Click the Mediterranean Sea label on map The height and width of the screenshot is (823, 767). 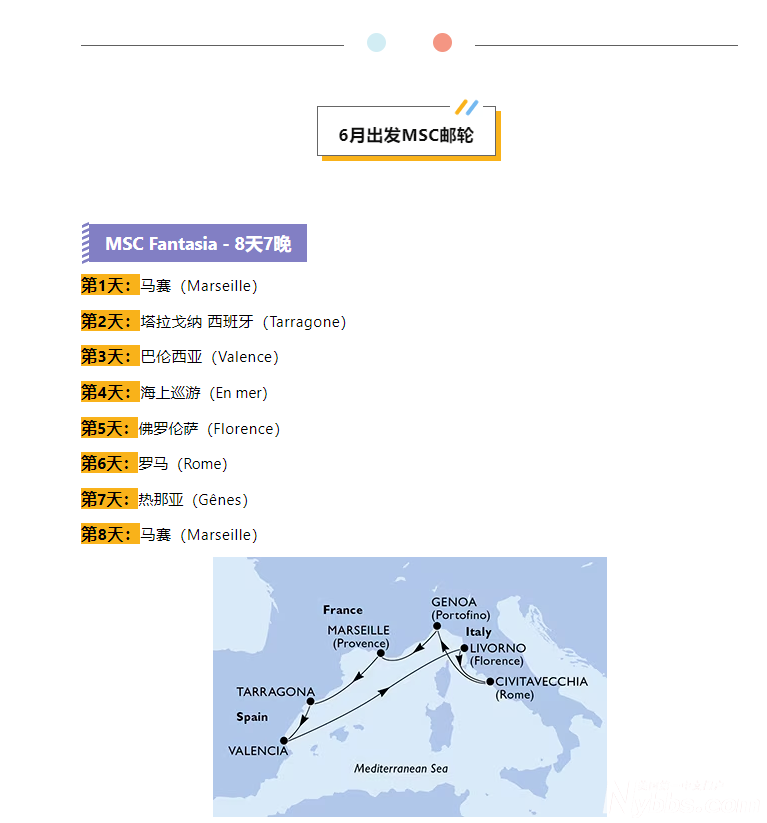[x=401, y=769]
